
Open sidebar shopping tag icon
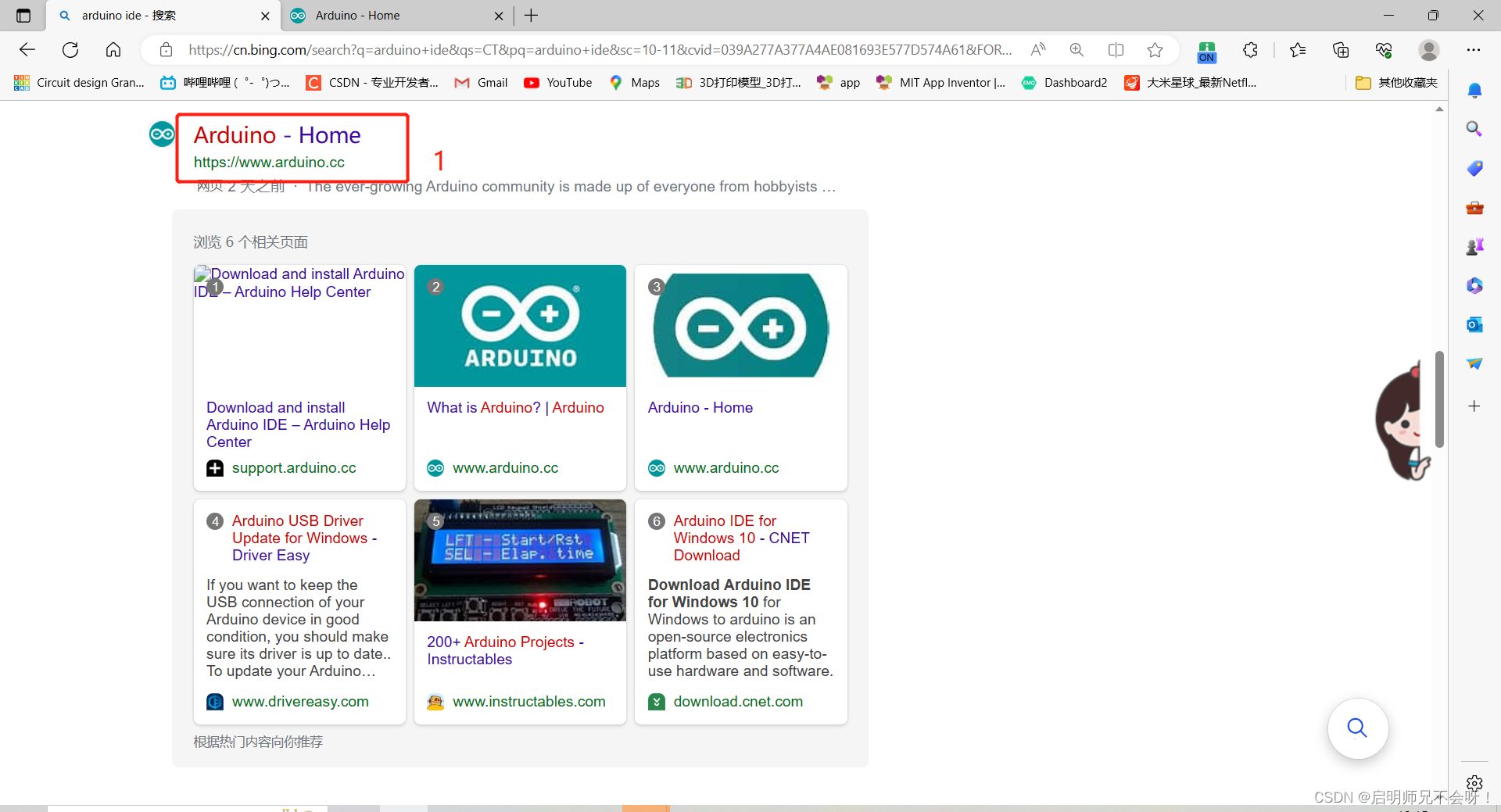click(1474, 168)
